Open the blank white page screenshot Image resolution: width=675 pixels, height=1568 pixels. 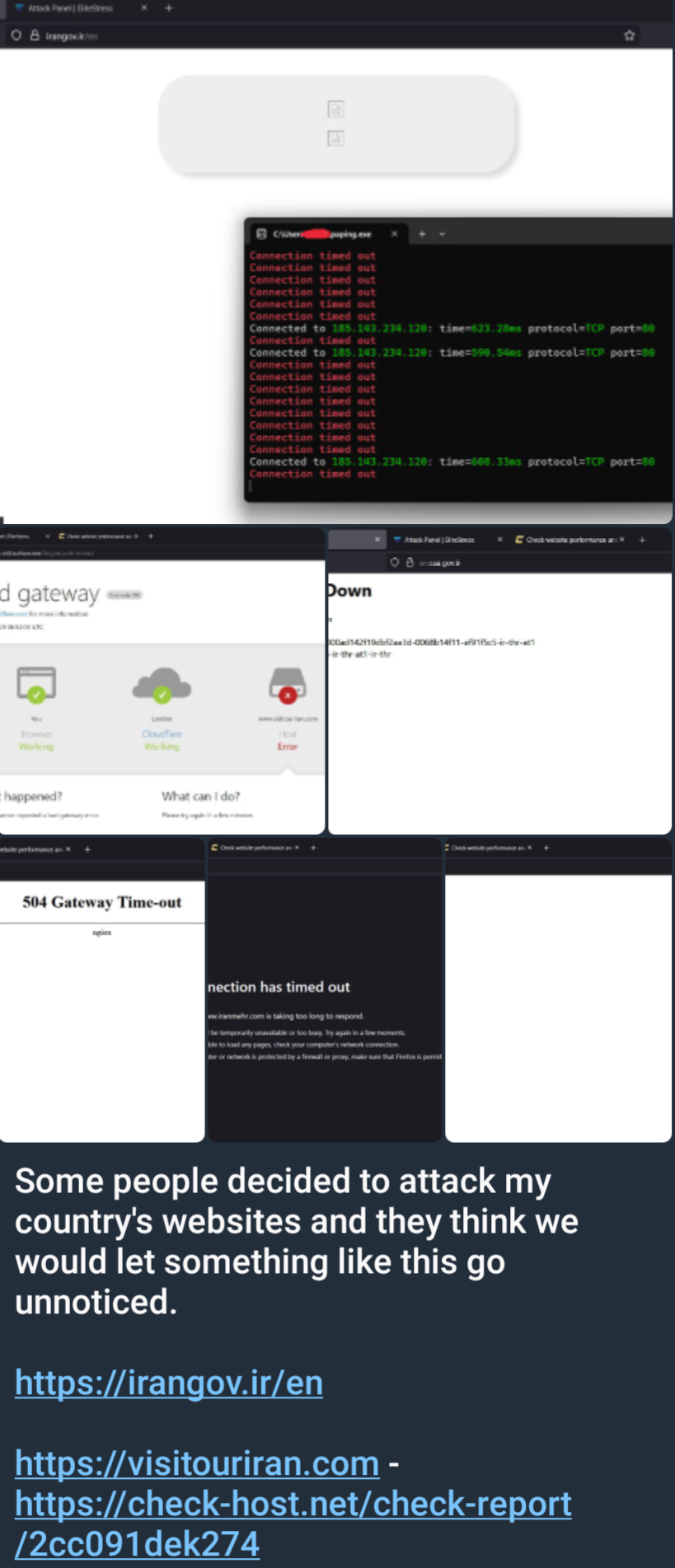tap(558, 1005)
